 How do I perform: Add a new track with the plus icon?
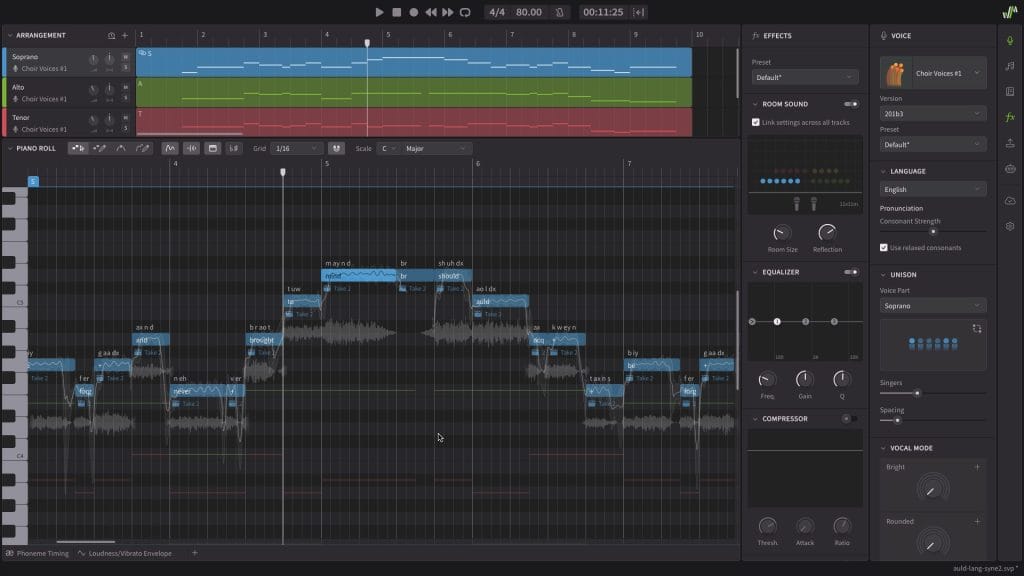coord(125,35)
